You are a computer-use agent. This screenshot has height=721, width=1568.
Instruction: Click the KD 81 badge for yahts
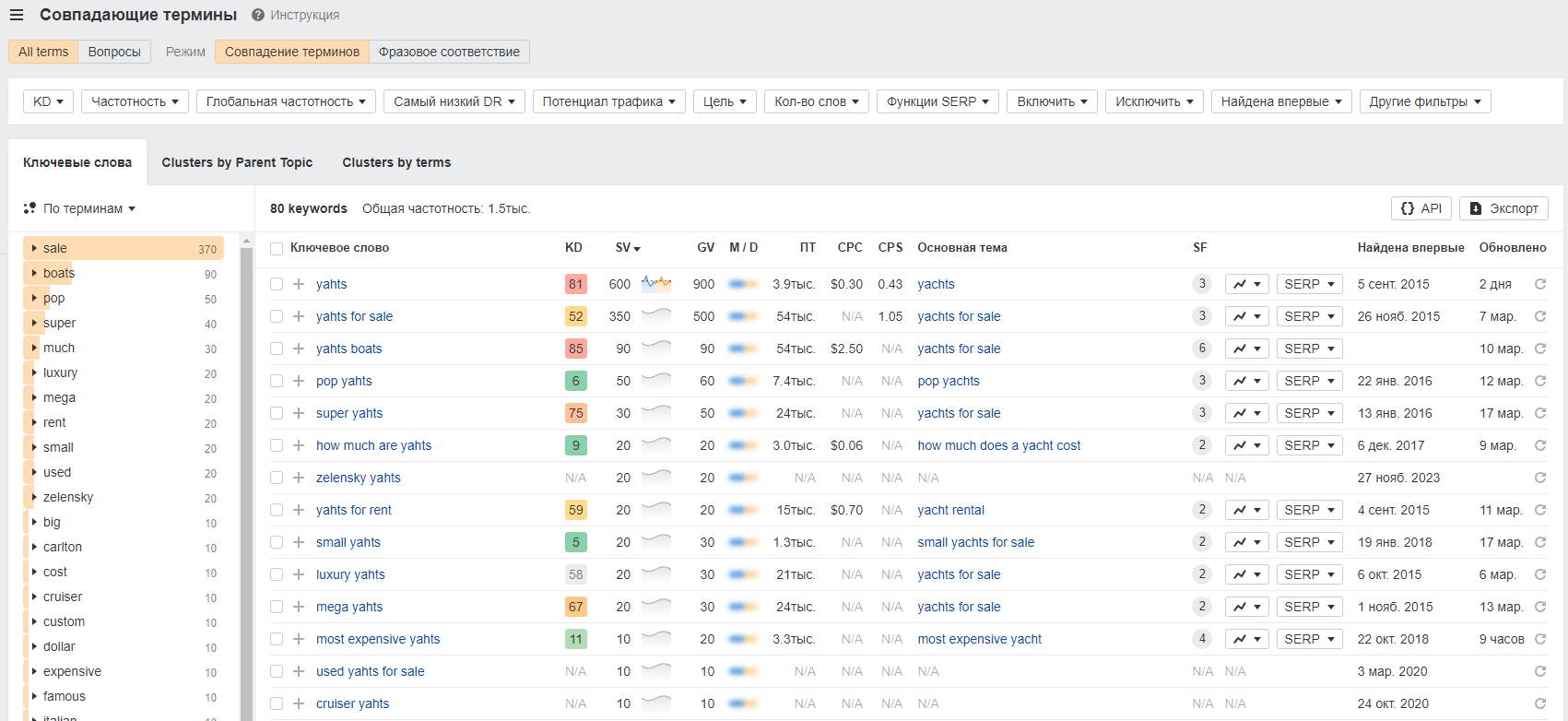pyautogui.click(x=576, y=284)
